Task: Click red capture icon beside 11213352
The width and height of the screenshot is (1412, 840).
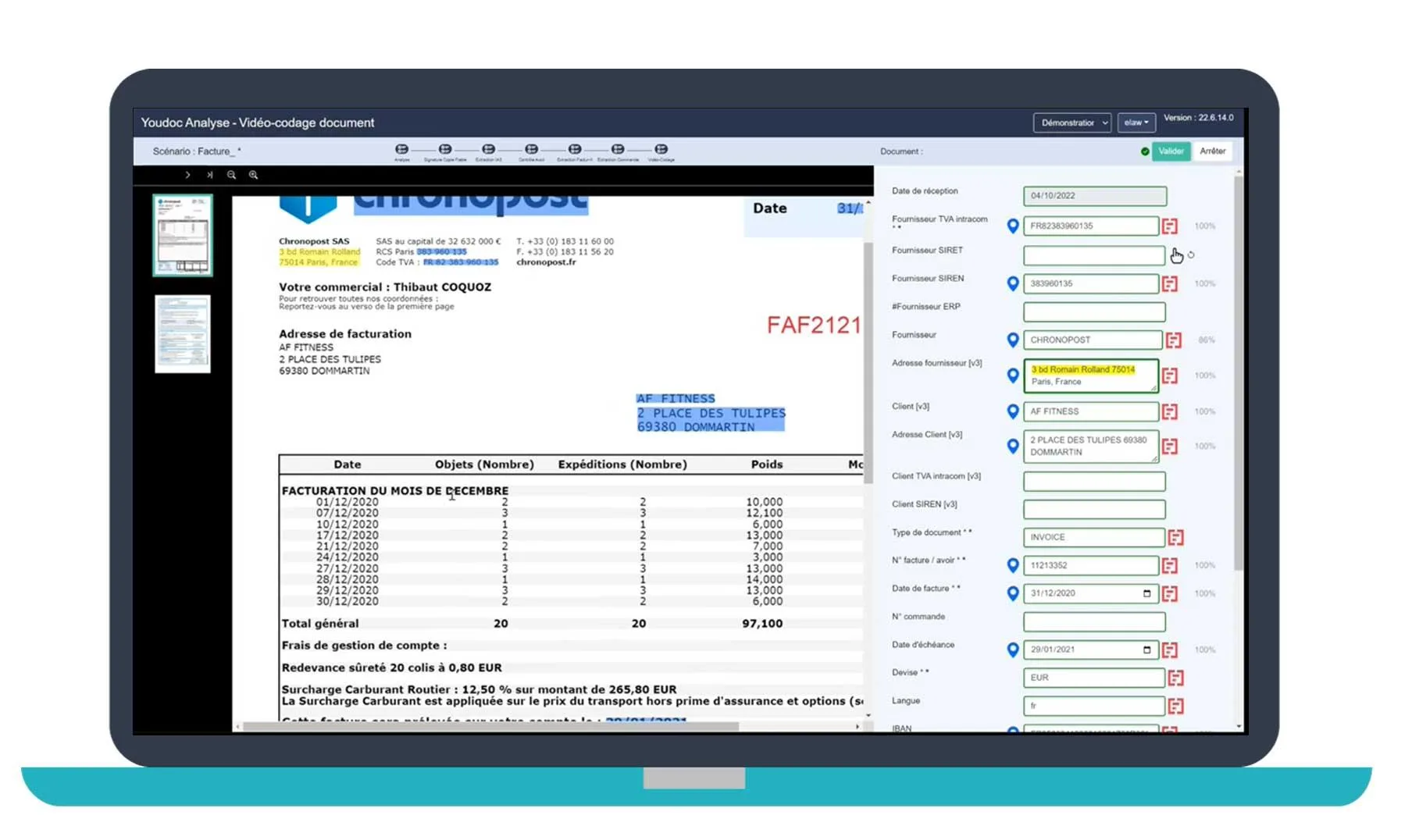Action: 1169,565
